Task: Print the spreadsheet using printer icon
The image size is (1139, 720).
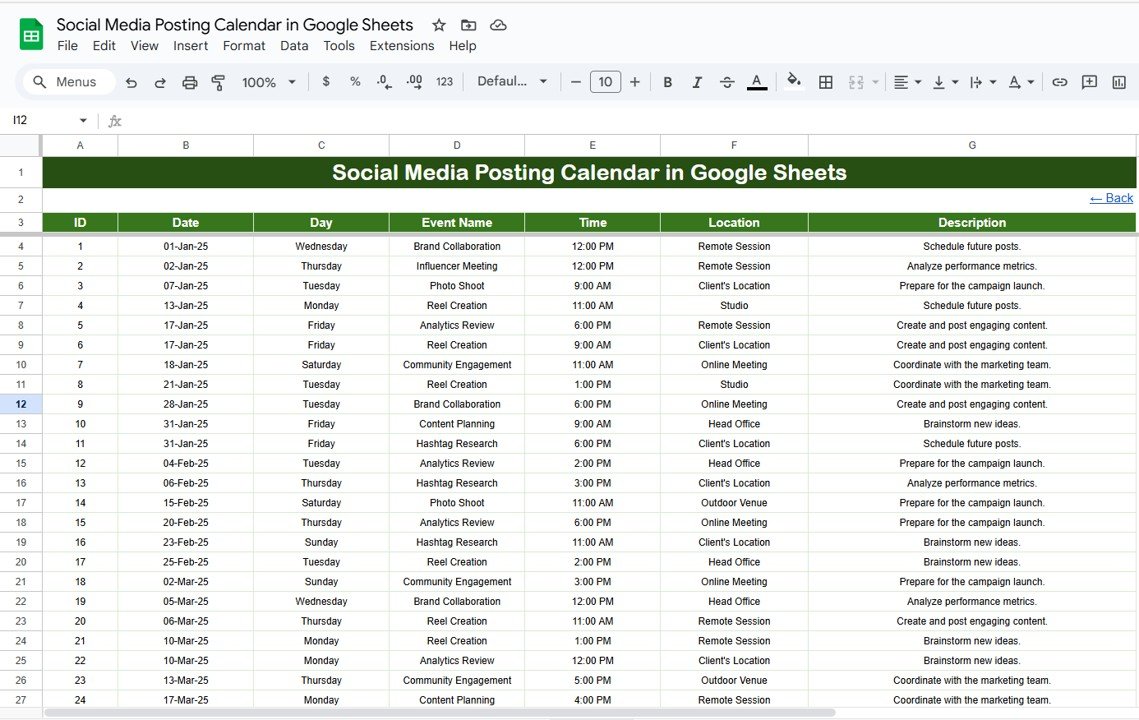Action: (x=190, y=82)
